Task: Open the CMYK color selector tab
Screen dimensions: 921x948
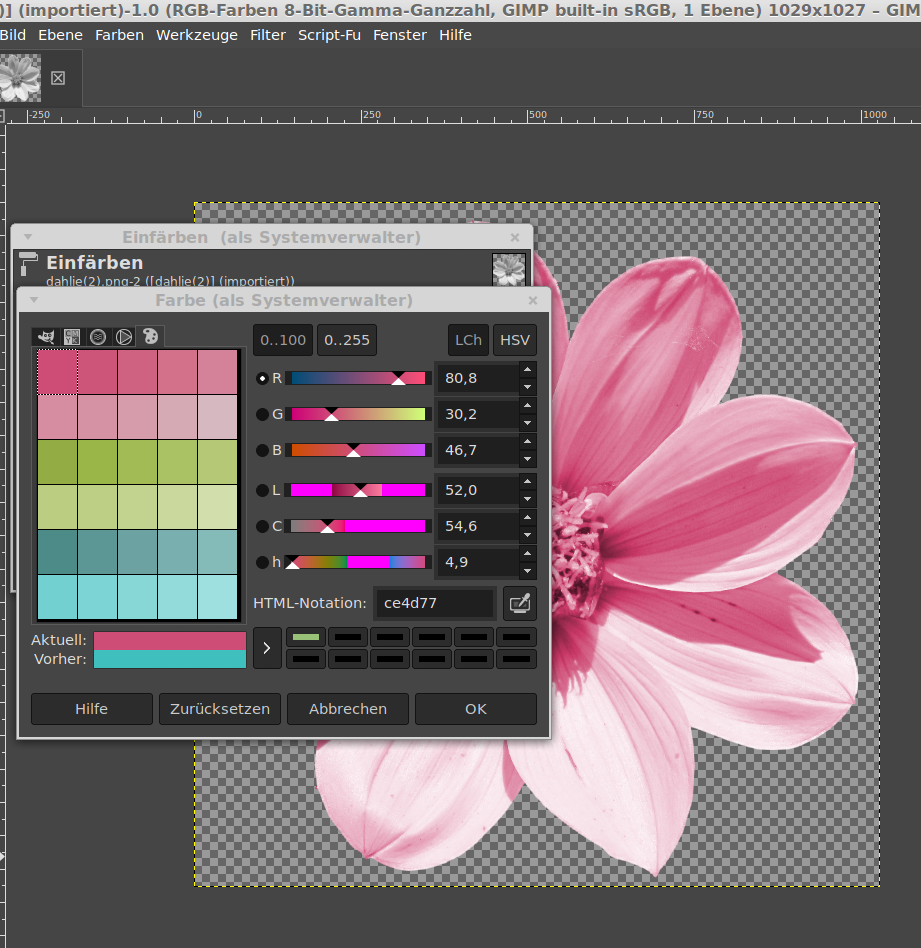Action: tap(71, 337)
